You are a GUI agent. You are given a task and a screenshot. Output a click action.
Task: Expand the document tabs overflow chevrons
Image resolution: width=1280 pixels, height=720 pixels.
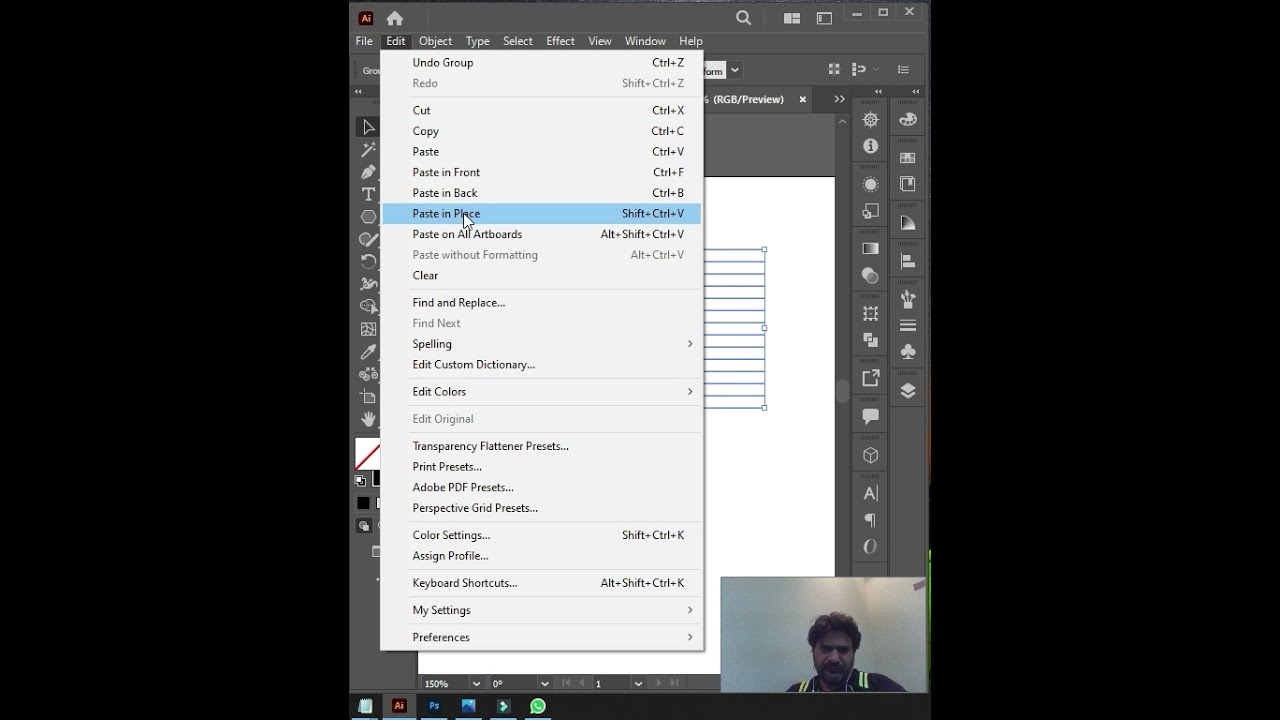coord(839,99)
